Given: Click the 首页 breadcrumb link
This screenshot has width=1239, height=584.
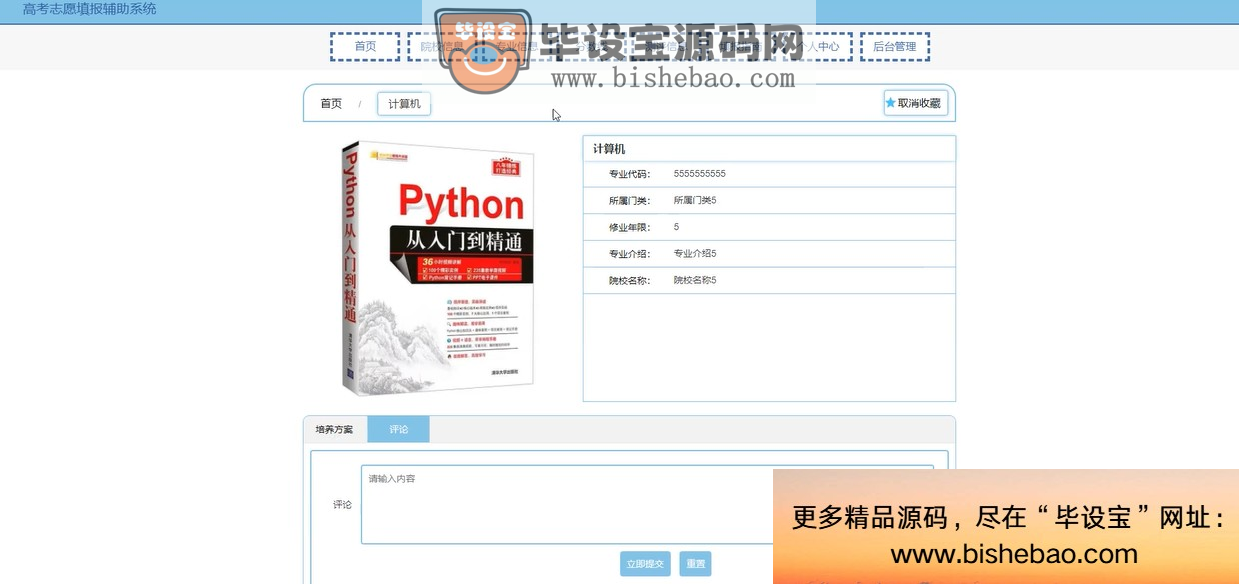Looking at the screenshot, I should (x=331, y=104).
